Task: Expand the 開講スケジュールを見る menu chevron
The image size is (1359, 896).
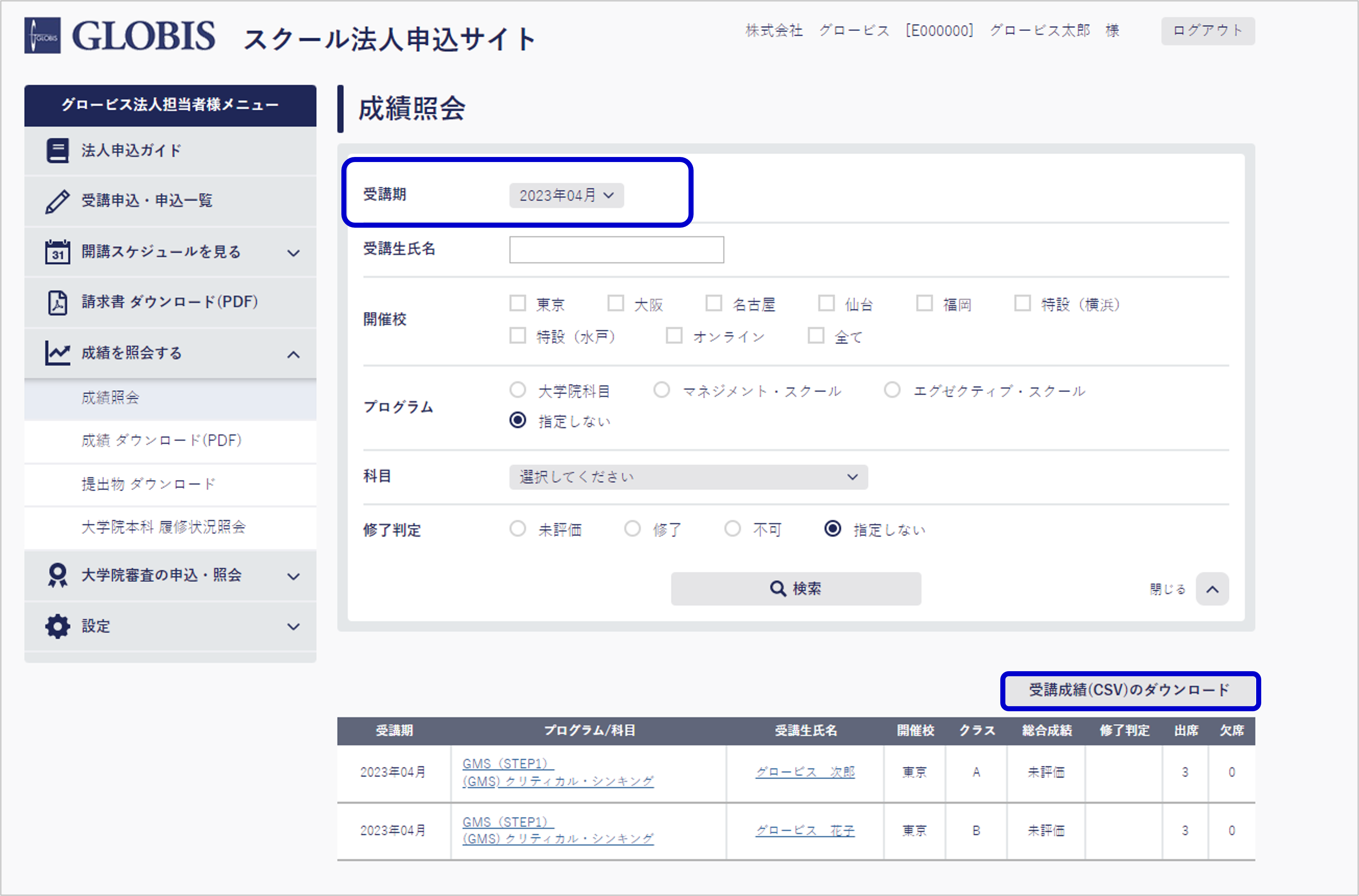Action: tap(293, 253)
